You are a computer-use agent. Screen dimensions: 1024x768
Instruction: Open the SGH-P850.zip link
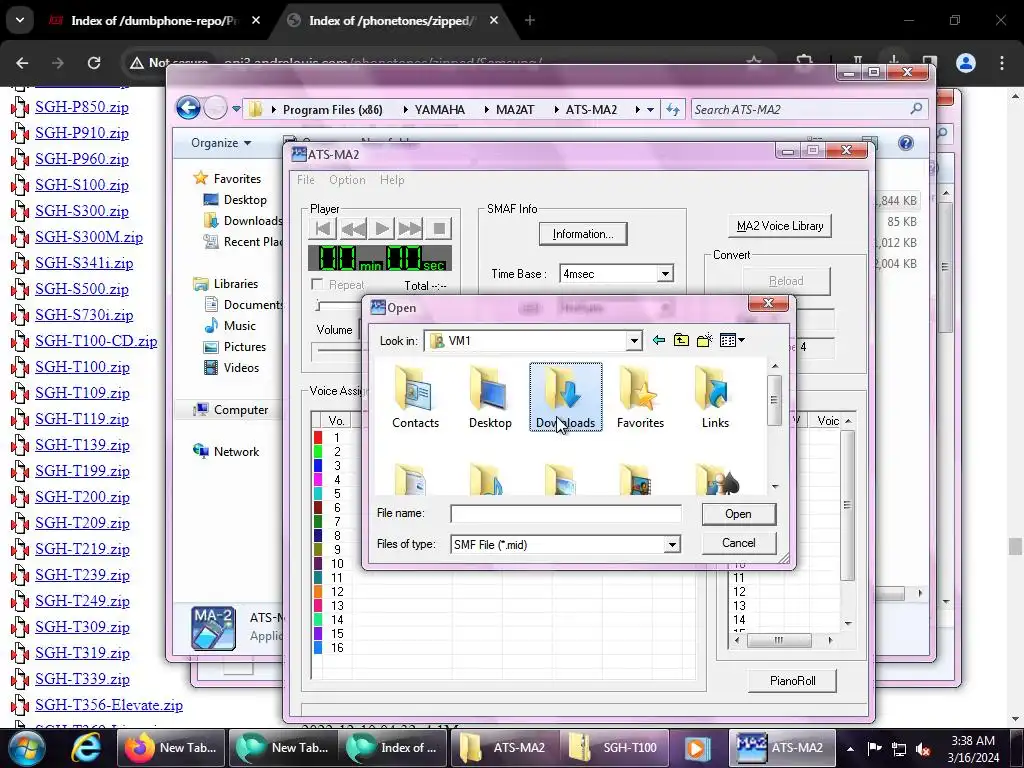[x=82, y=107]
